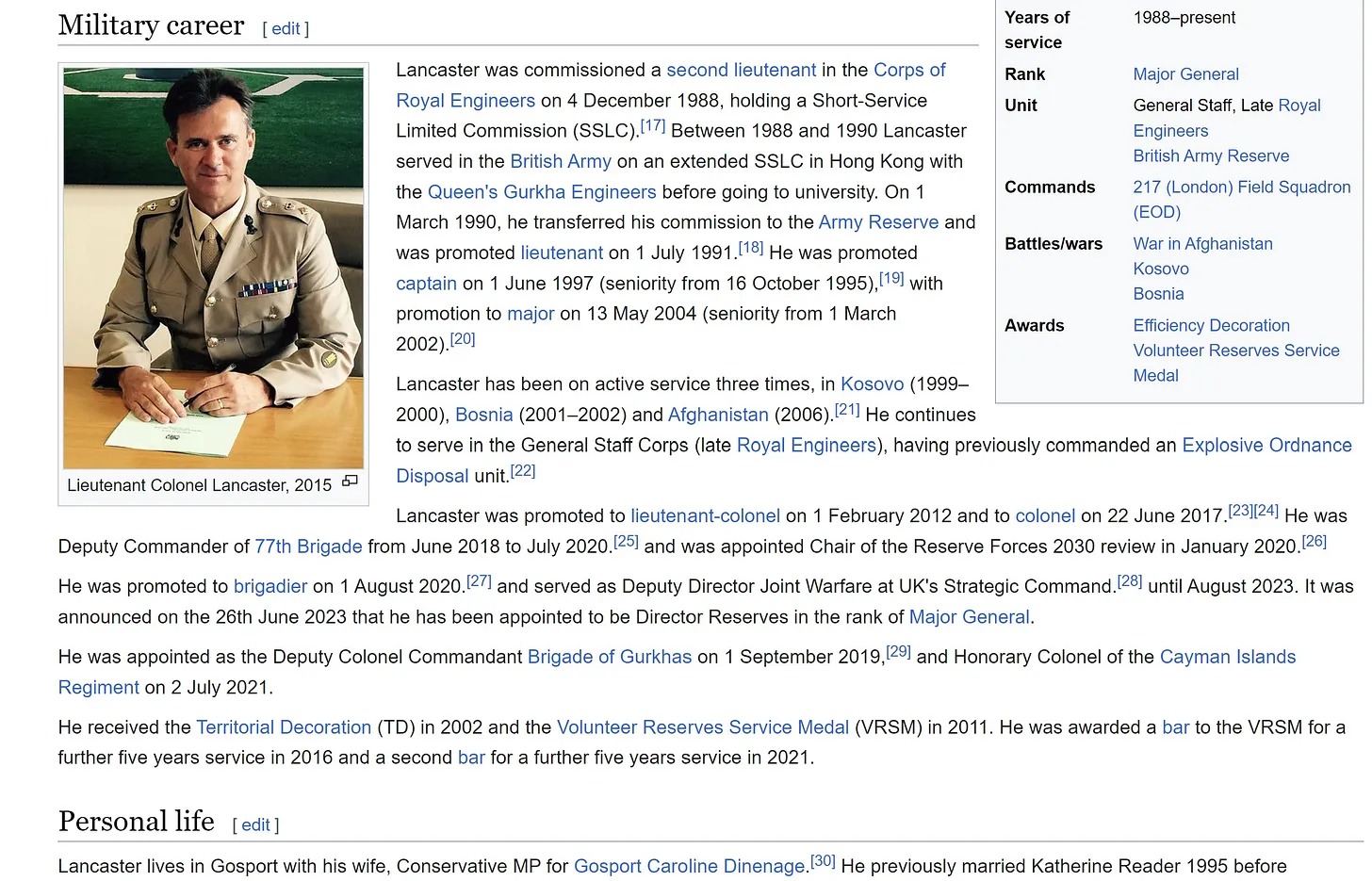The height and width of the screenshot is (881, 1372).
Task: Open the major rank link
Action: pos(531,314)
